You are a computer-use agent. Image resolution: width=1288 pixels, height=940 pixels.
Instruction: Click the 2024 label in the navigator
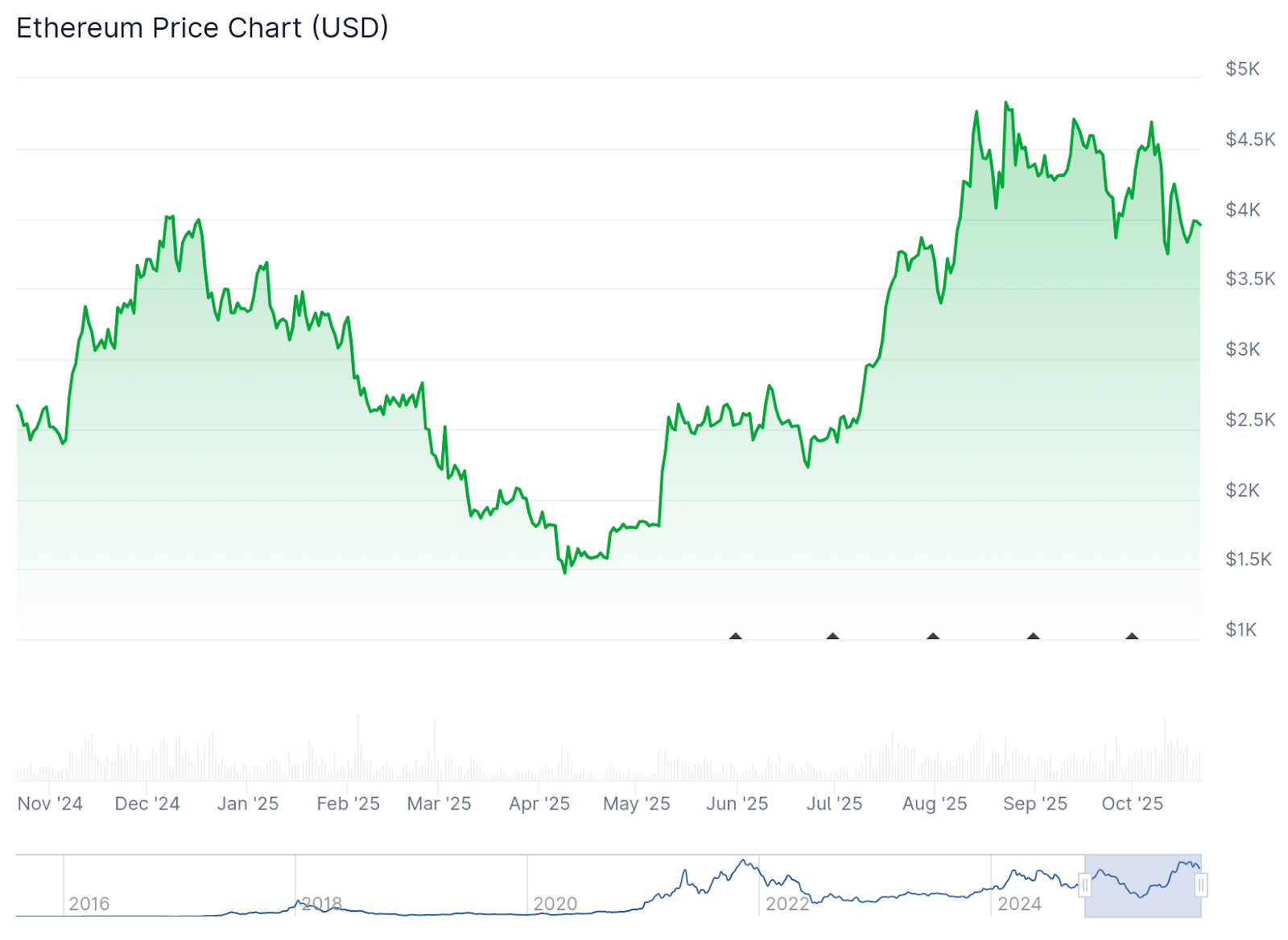(1020, 904)
